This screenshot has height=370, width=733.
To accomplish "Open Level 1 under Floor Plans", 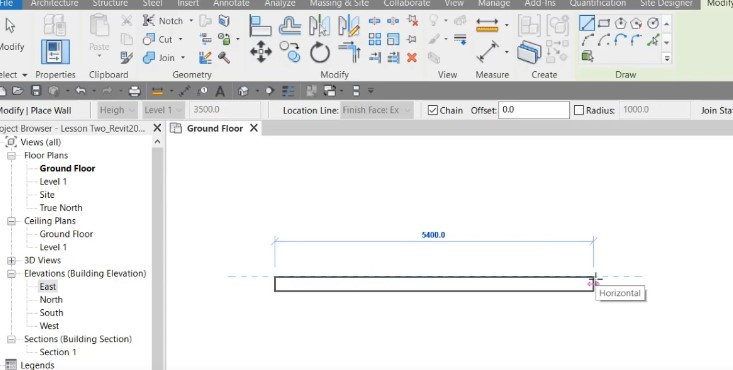I will tap(53, 181).
